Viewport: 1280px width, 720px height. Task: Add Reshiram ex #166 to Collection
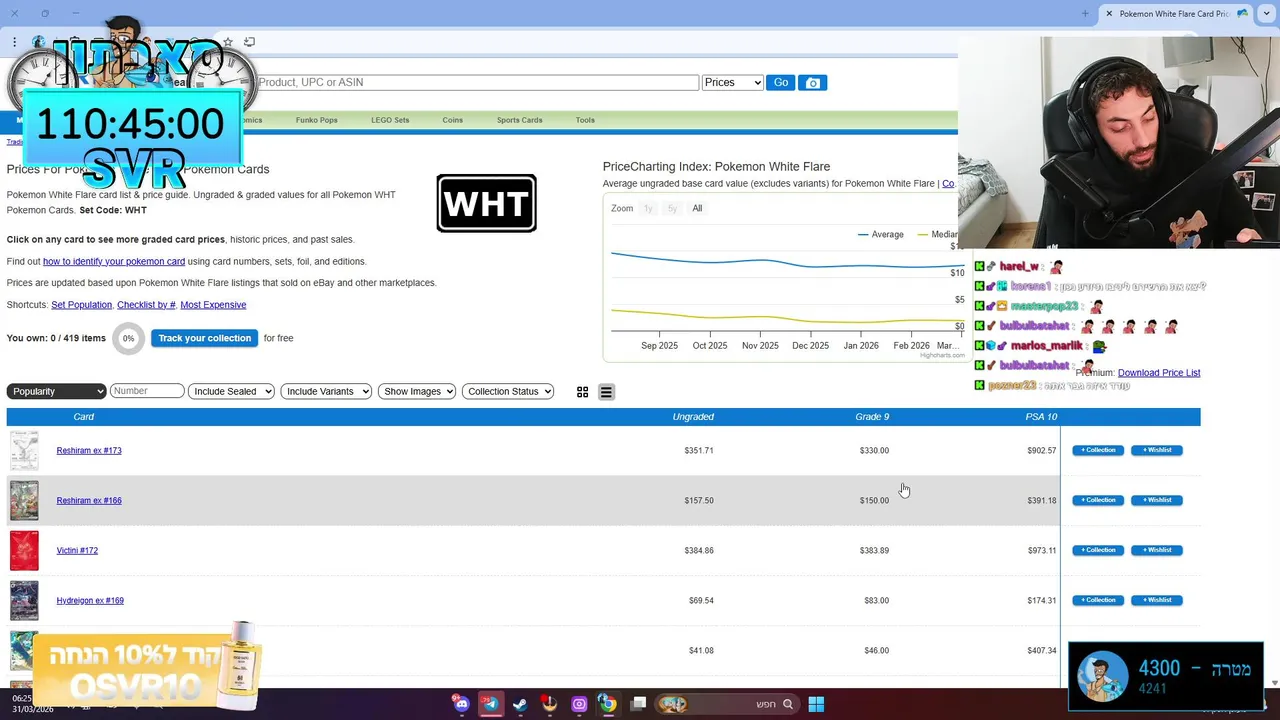pos(1098,500)
